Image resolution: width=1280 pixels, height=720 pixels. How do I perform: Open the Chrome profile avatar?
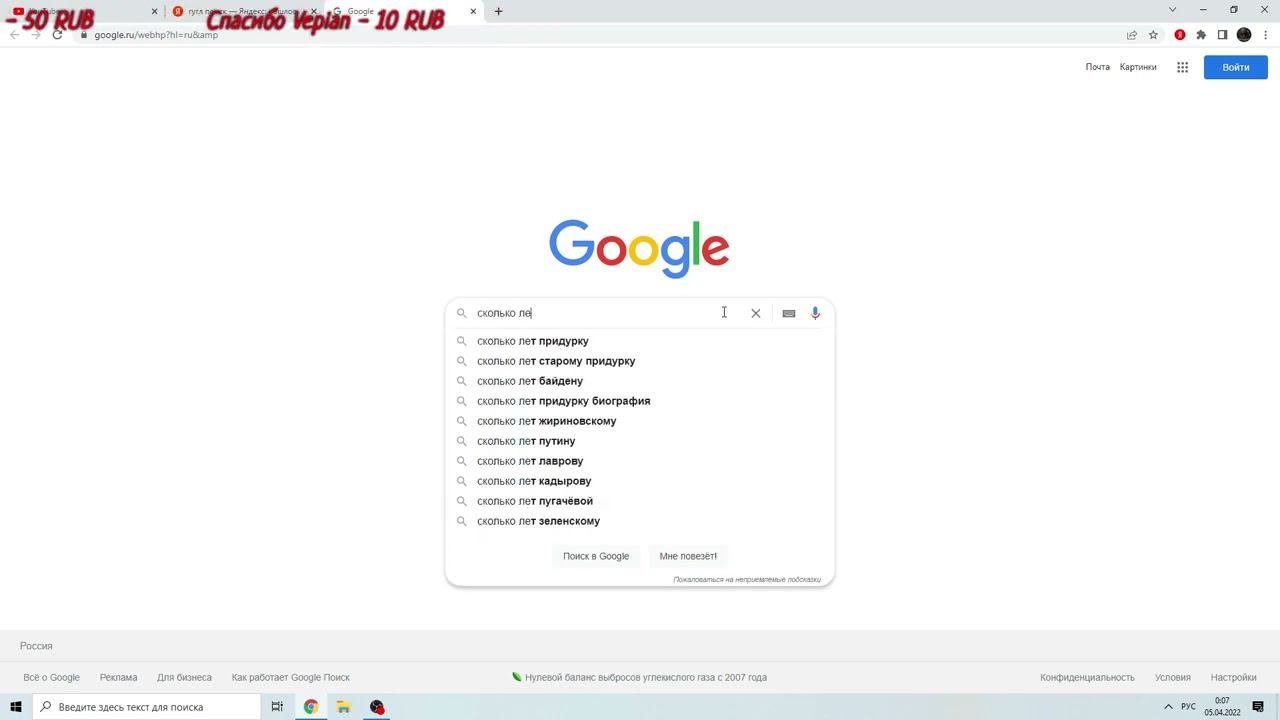point(1244,35)
